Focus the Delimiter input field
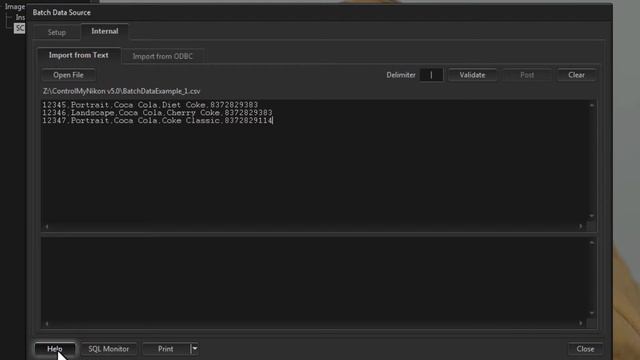 (431, 75)
